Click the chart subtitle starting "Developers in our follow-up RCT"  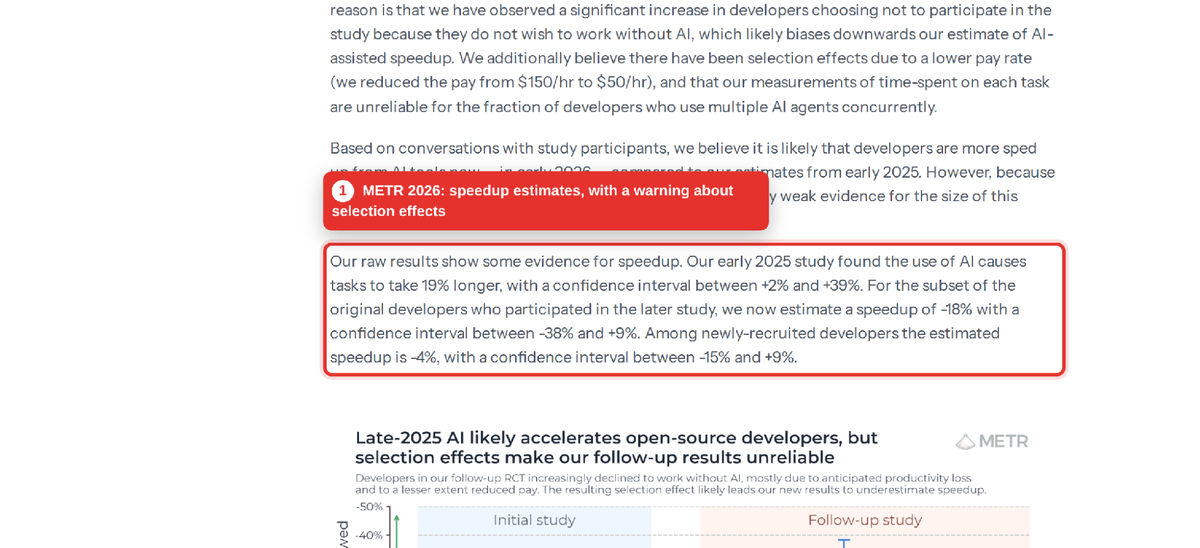point(670,484)
